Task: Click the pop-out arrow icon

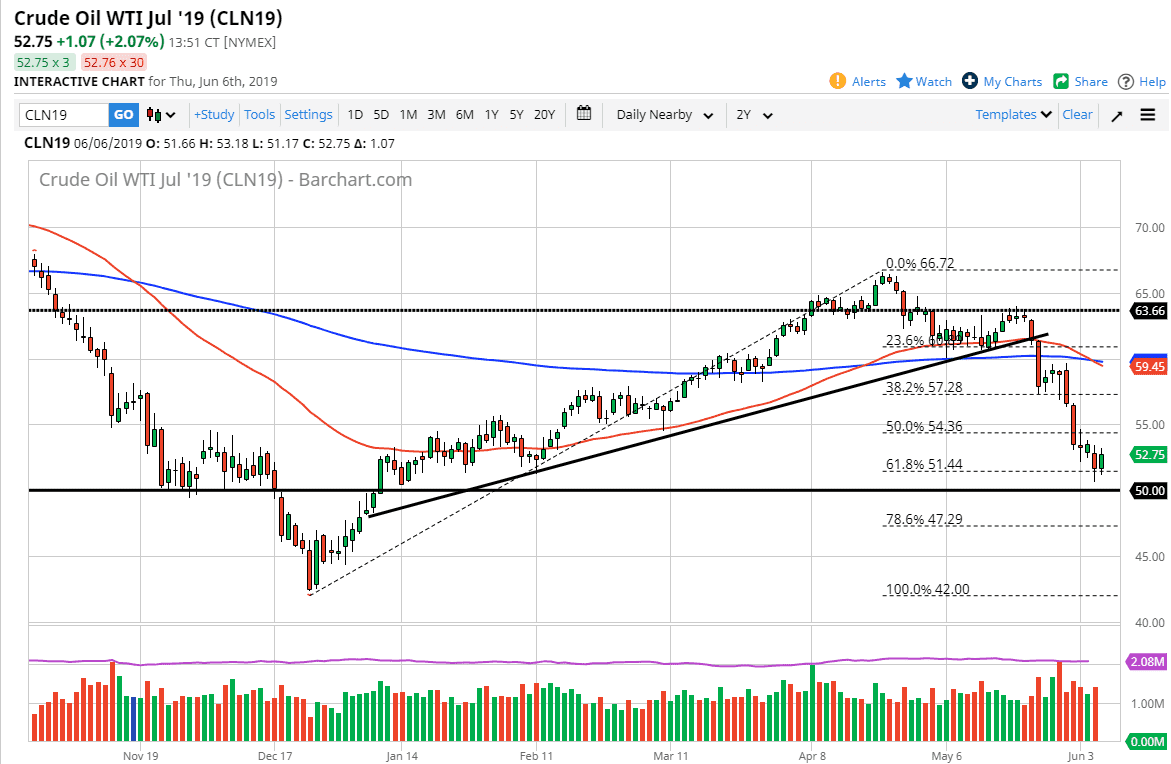Action: click(1117, 115)
